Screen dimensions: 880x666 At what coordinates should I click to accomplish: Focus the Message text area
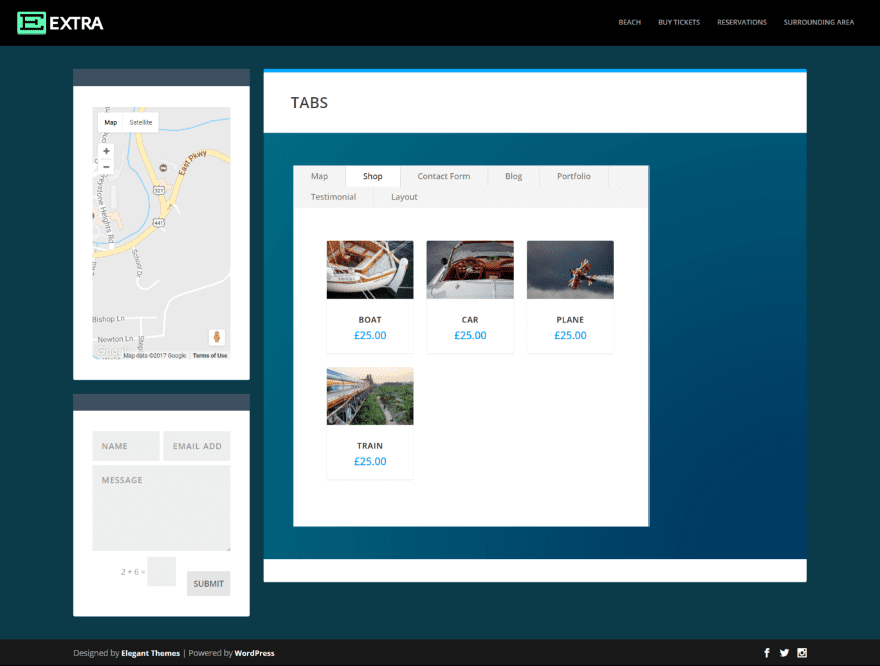pyautogui.click(x=161, y=508)
